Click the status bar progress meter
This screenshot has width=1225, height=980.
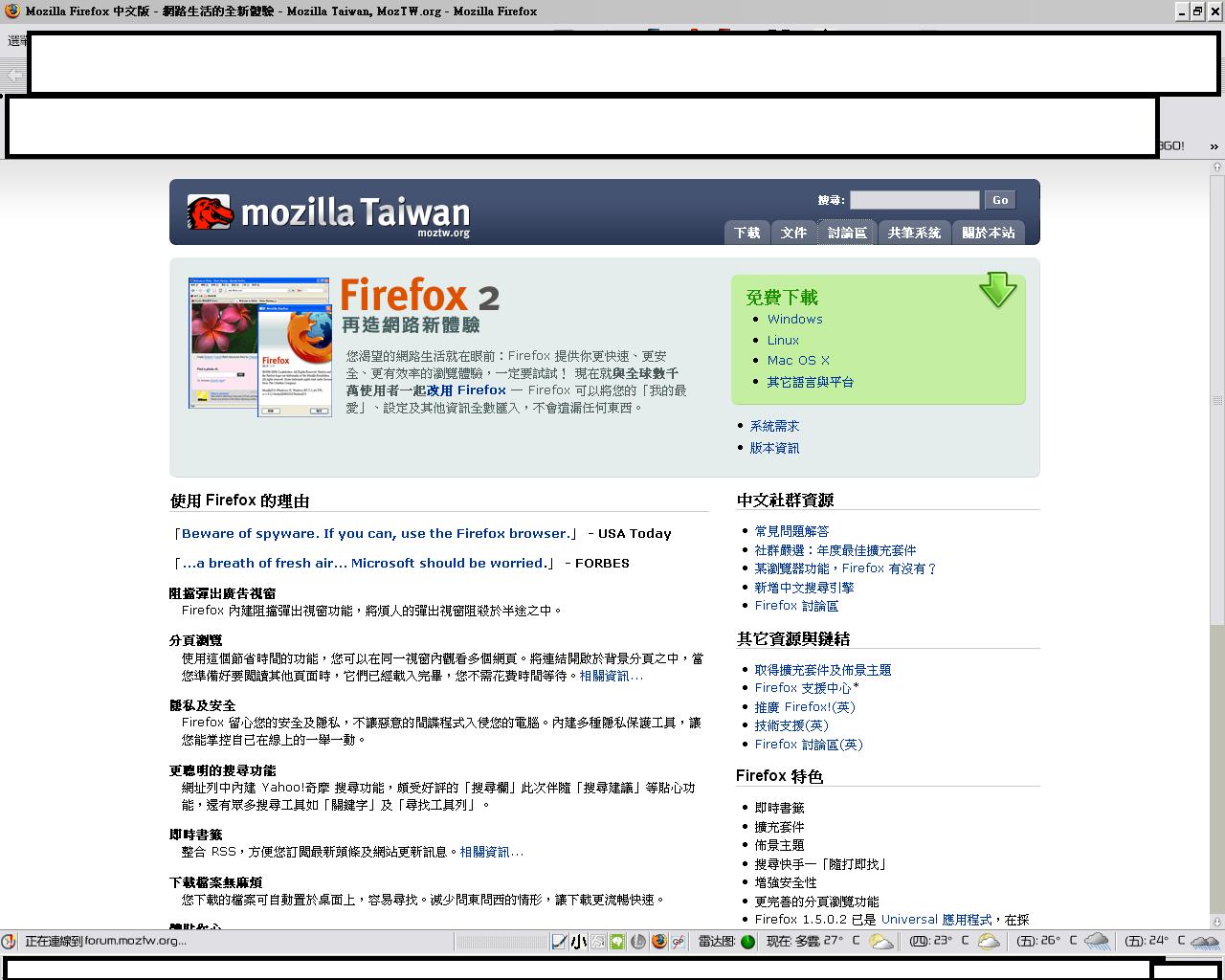[x=500, y=942]
